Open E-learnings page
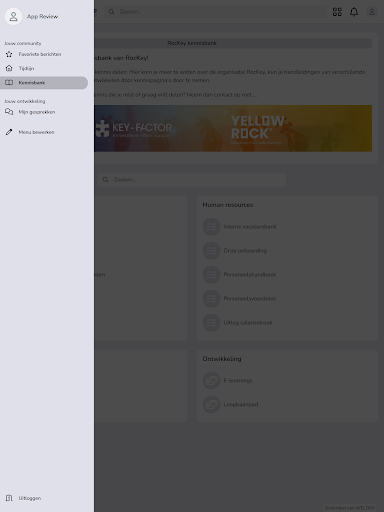 (x=238, y=380)
